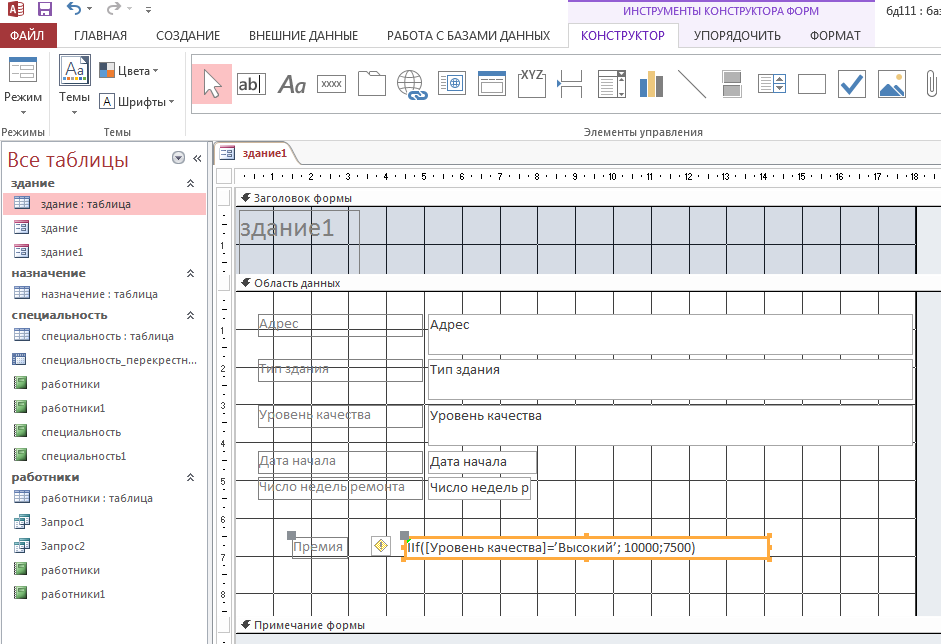Choose the Option Group control
This screenshot has width=941, height=644.
point(532,84)
